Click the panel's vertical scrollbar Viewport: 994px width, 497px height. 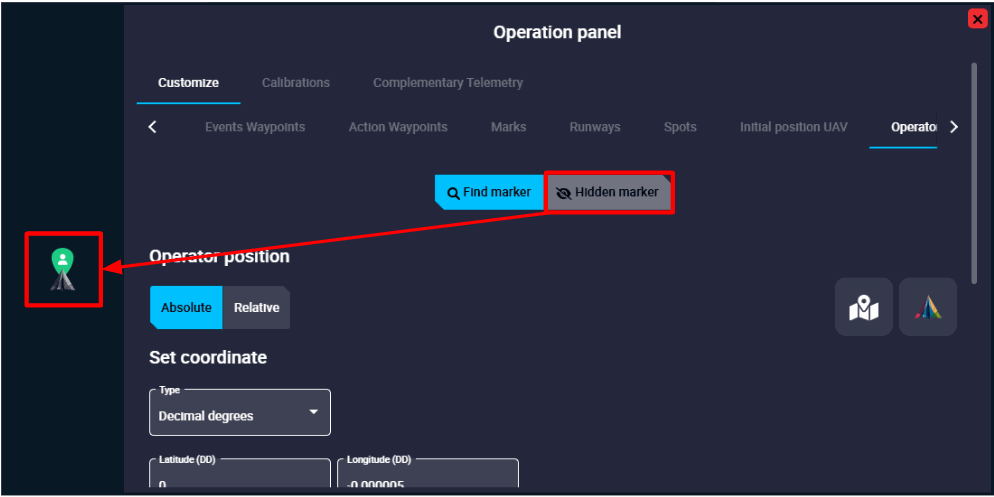pos(973,170)
